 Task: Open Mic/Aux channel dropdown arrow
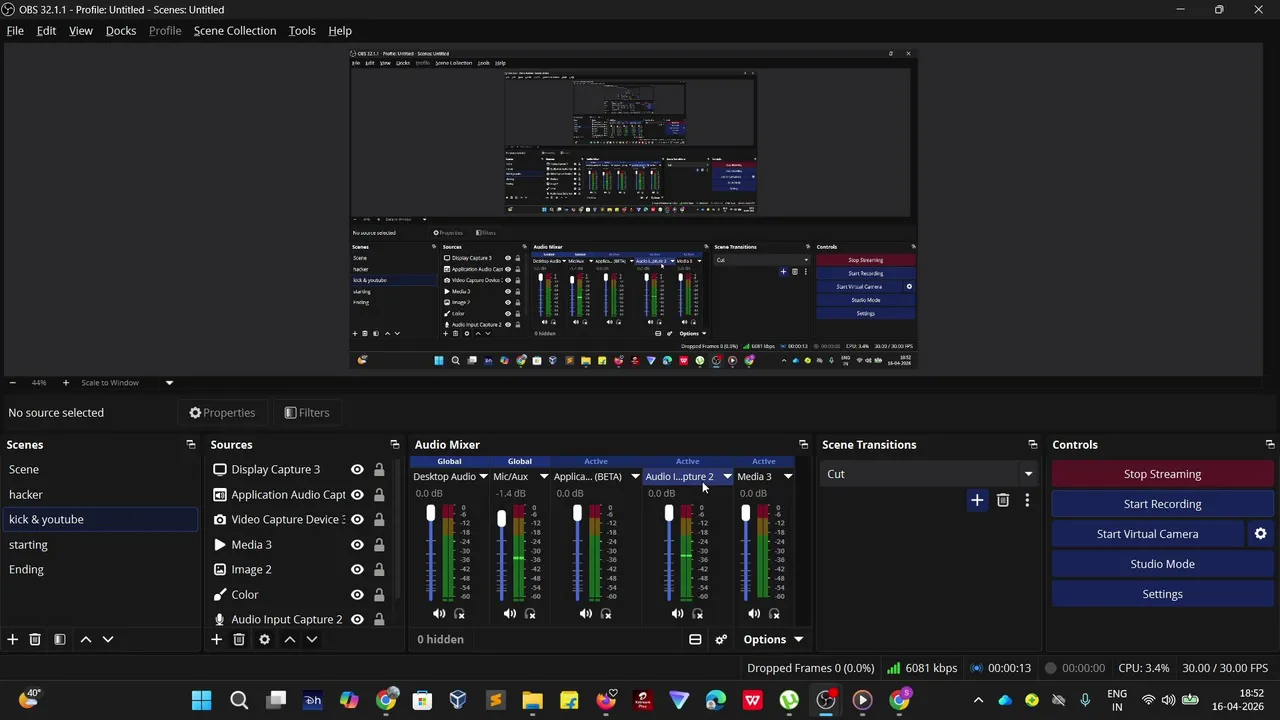[x=544, y=477]
